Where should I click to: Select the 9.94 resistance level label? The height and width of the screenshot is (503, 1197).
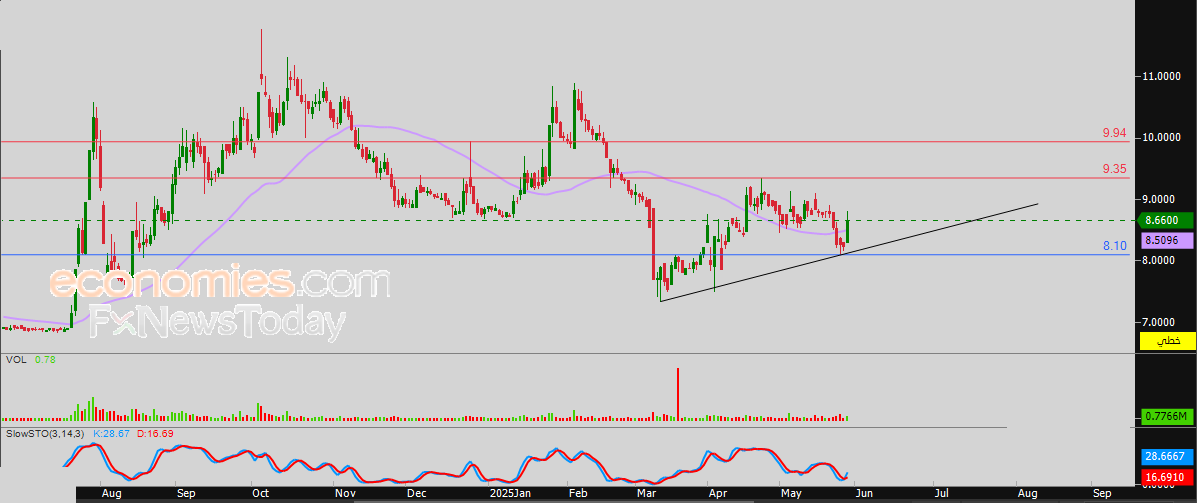[1115, 134]
